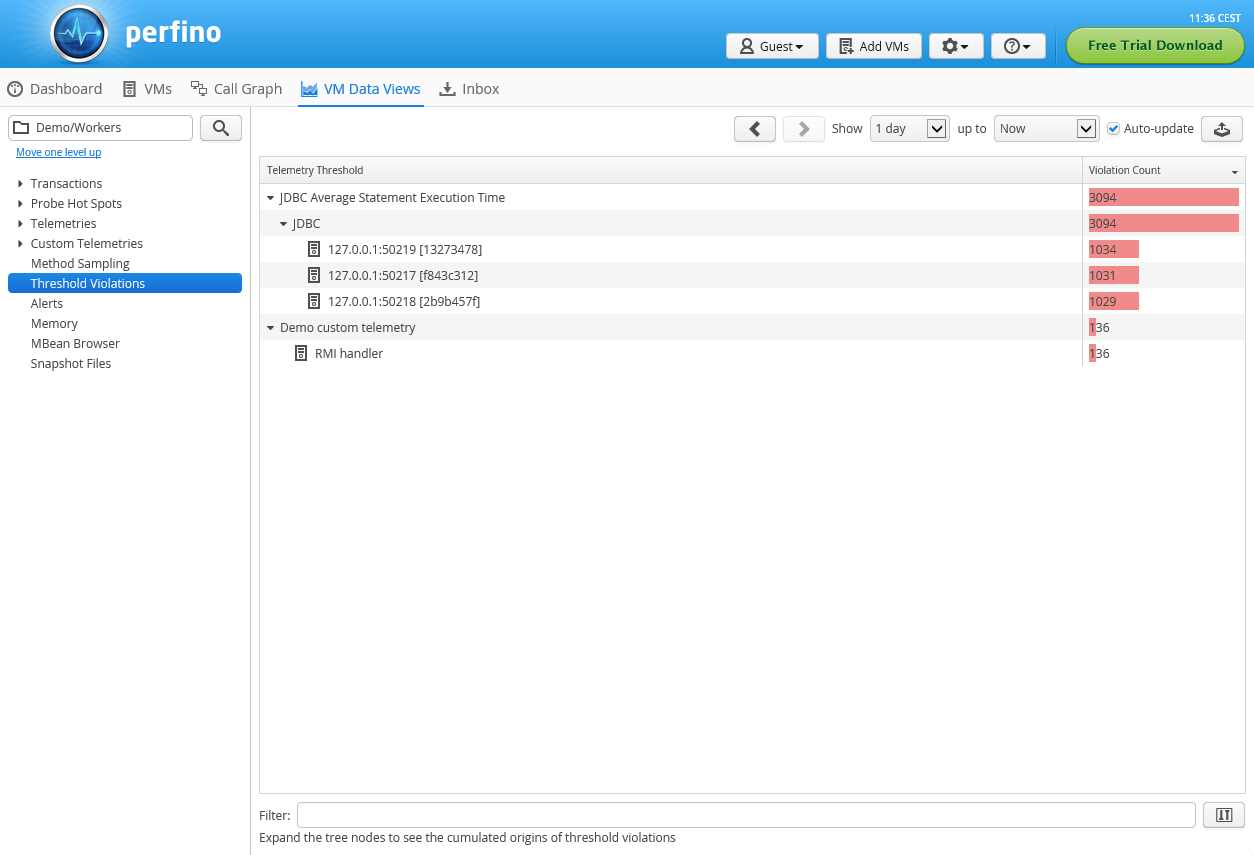Switch to the VMs tab

(x=147, y=89)
